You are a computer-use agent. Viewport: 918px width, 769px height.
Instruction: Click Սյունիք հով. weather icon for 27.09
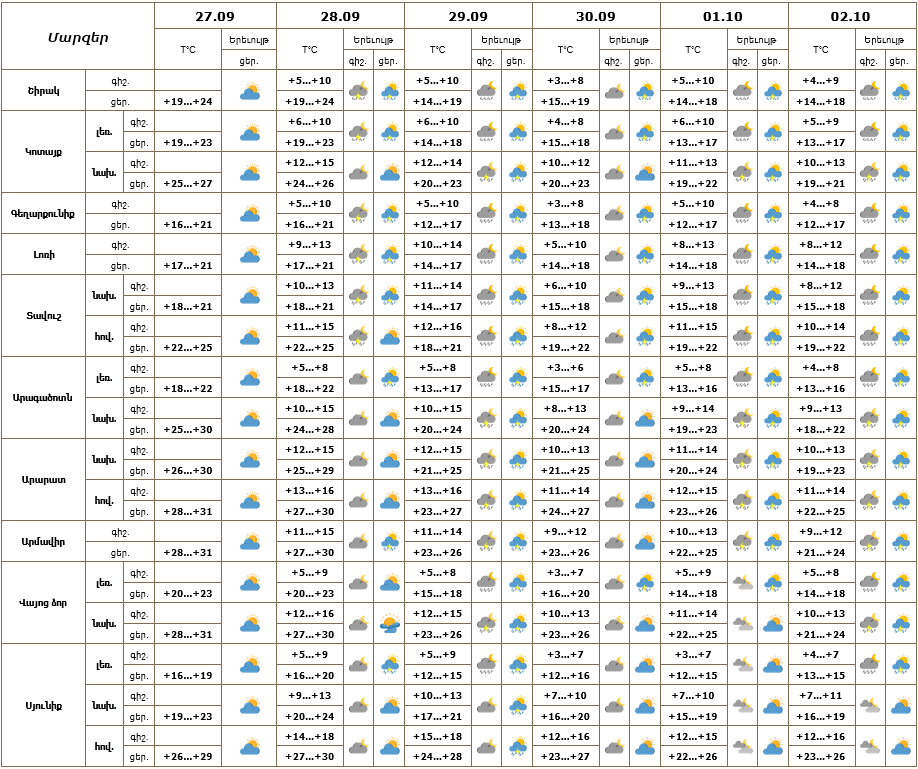[x=250, y=748]
